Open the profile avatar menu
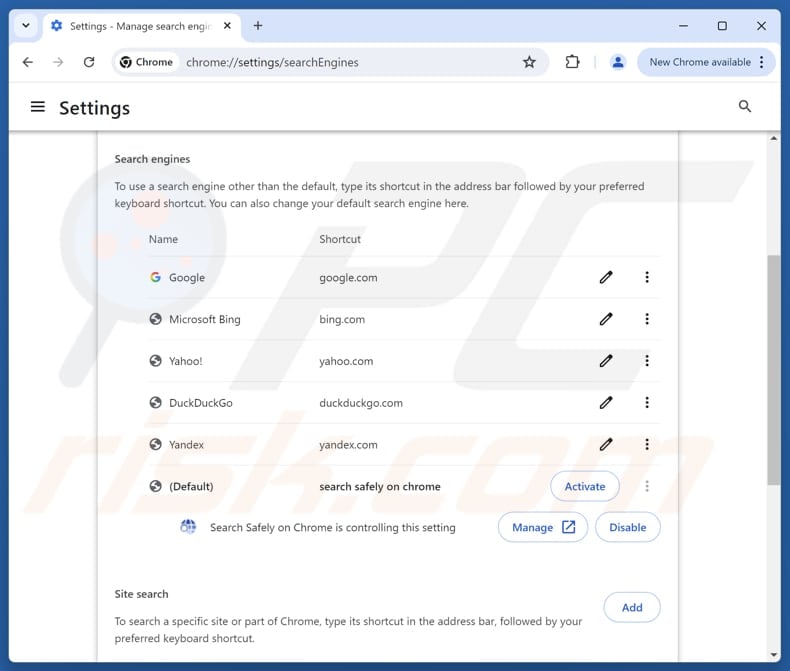Viewport: 790px width, 671px height. [x=618, y=62]
